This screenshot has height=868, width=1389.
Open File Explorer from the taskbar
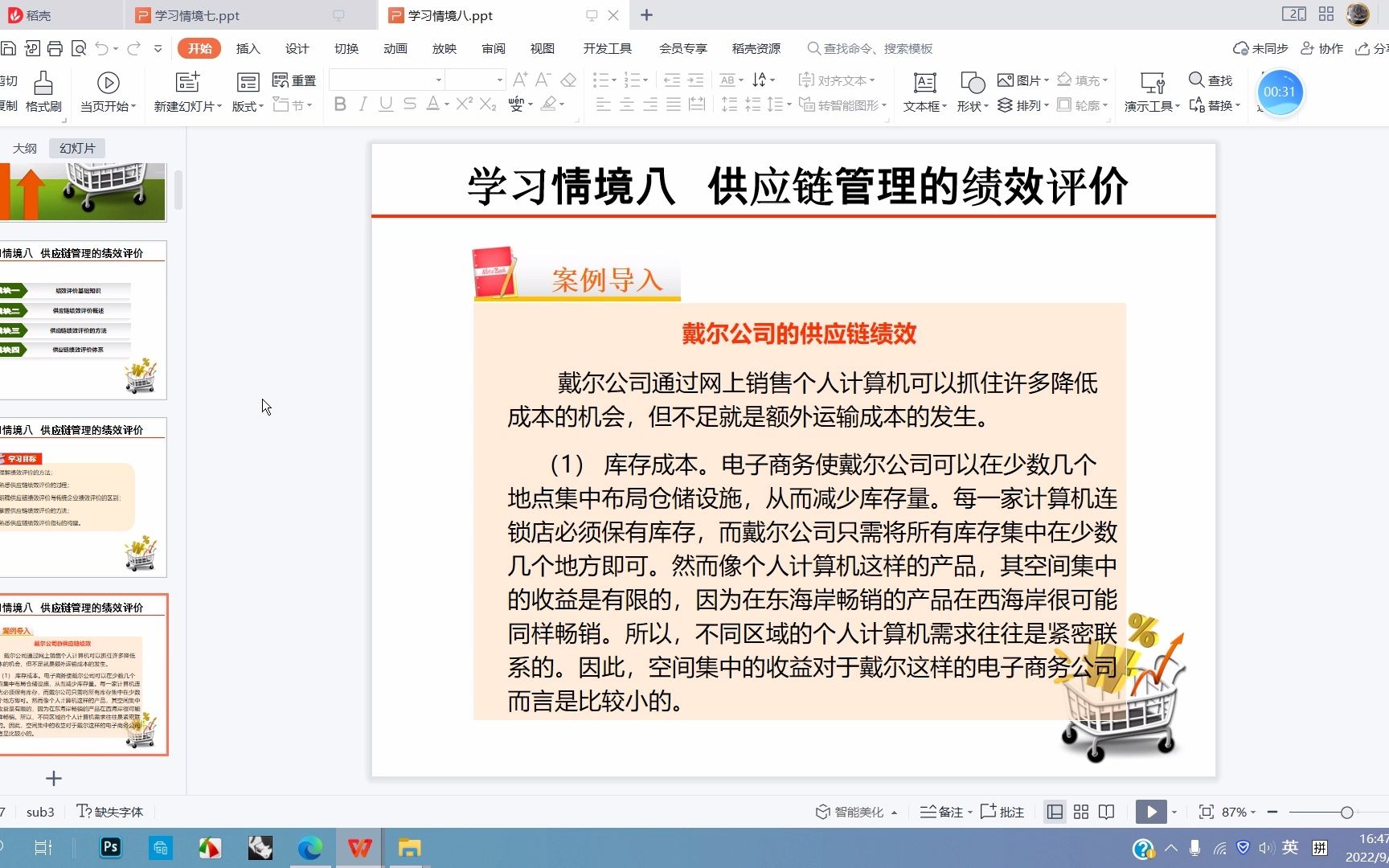pos(409,847)
